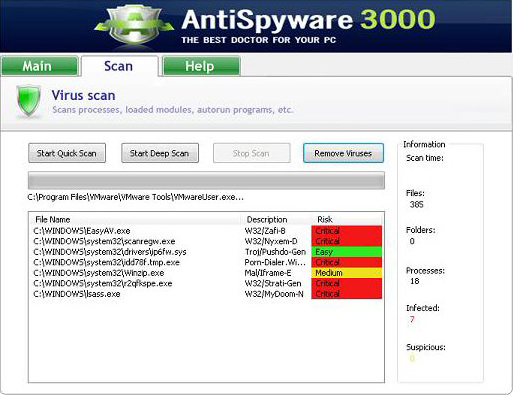Click the green Easy risk cell
The image size is (513, 395).
346,252
